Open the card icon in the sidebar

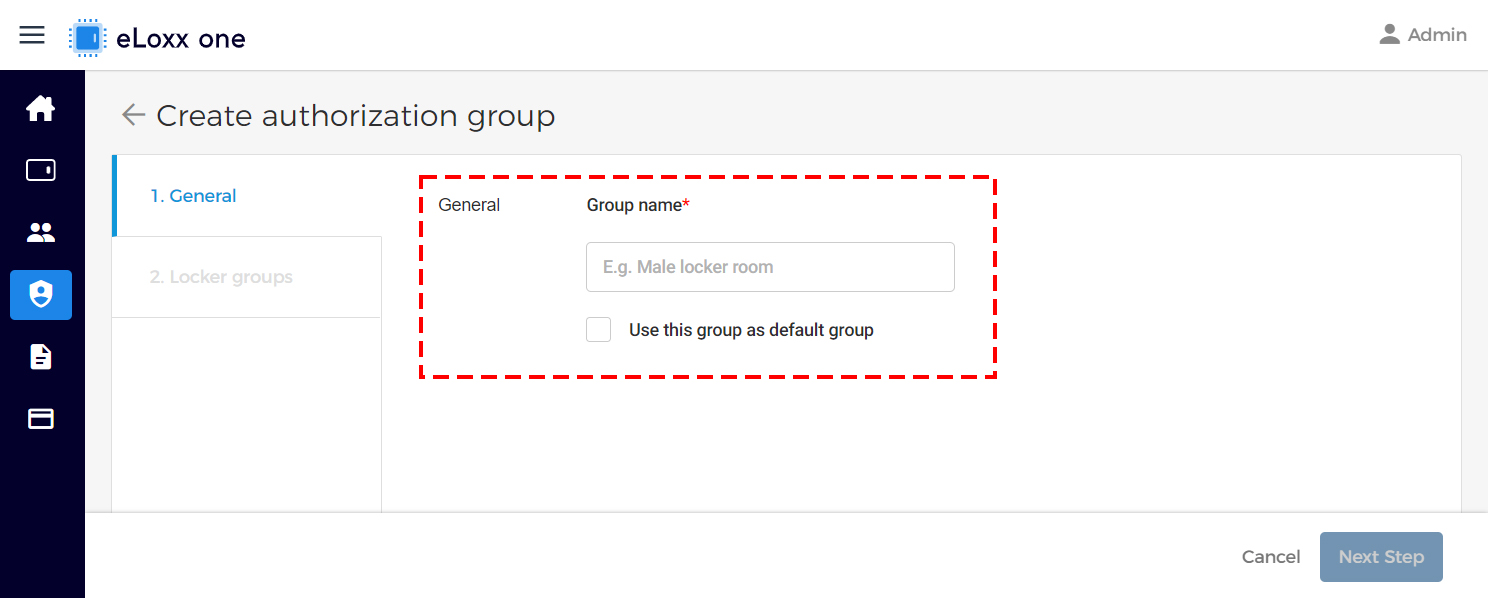click(41, 419)
